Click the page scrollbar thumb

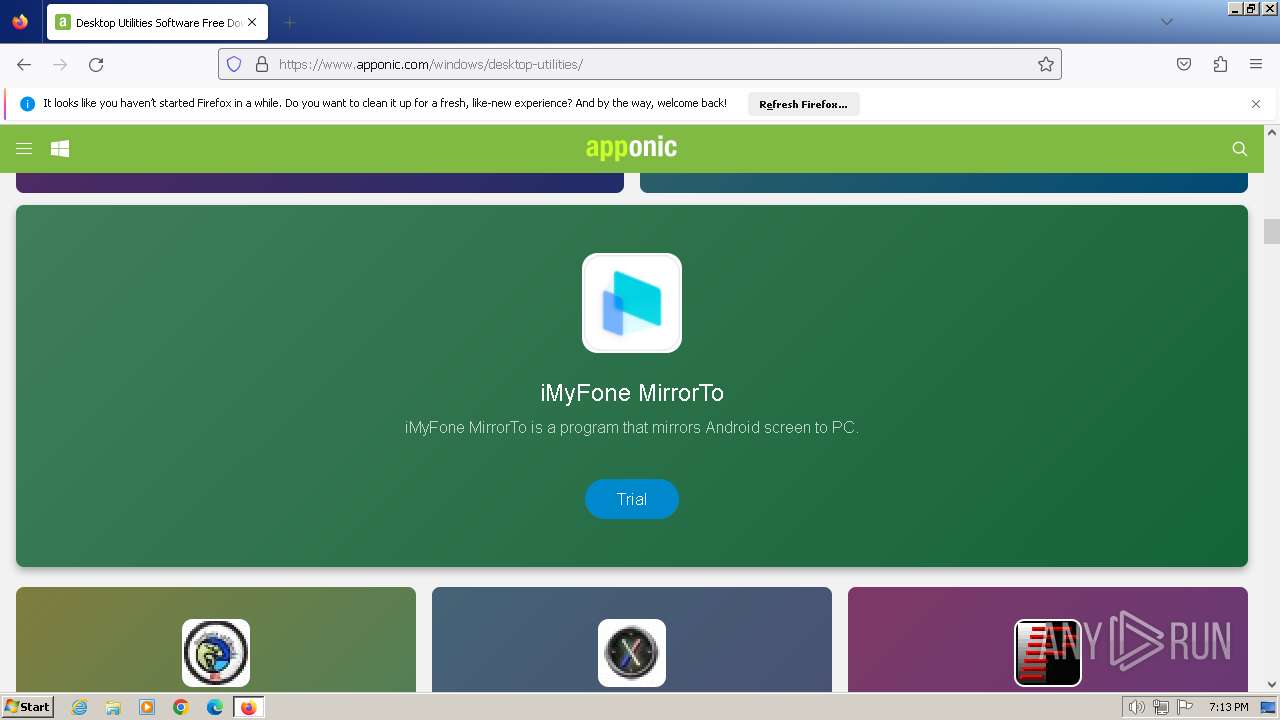[x=1272, y=231]
